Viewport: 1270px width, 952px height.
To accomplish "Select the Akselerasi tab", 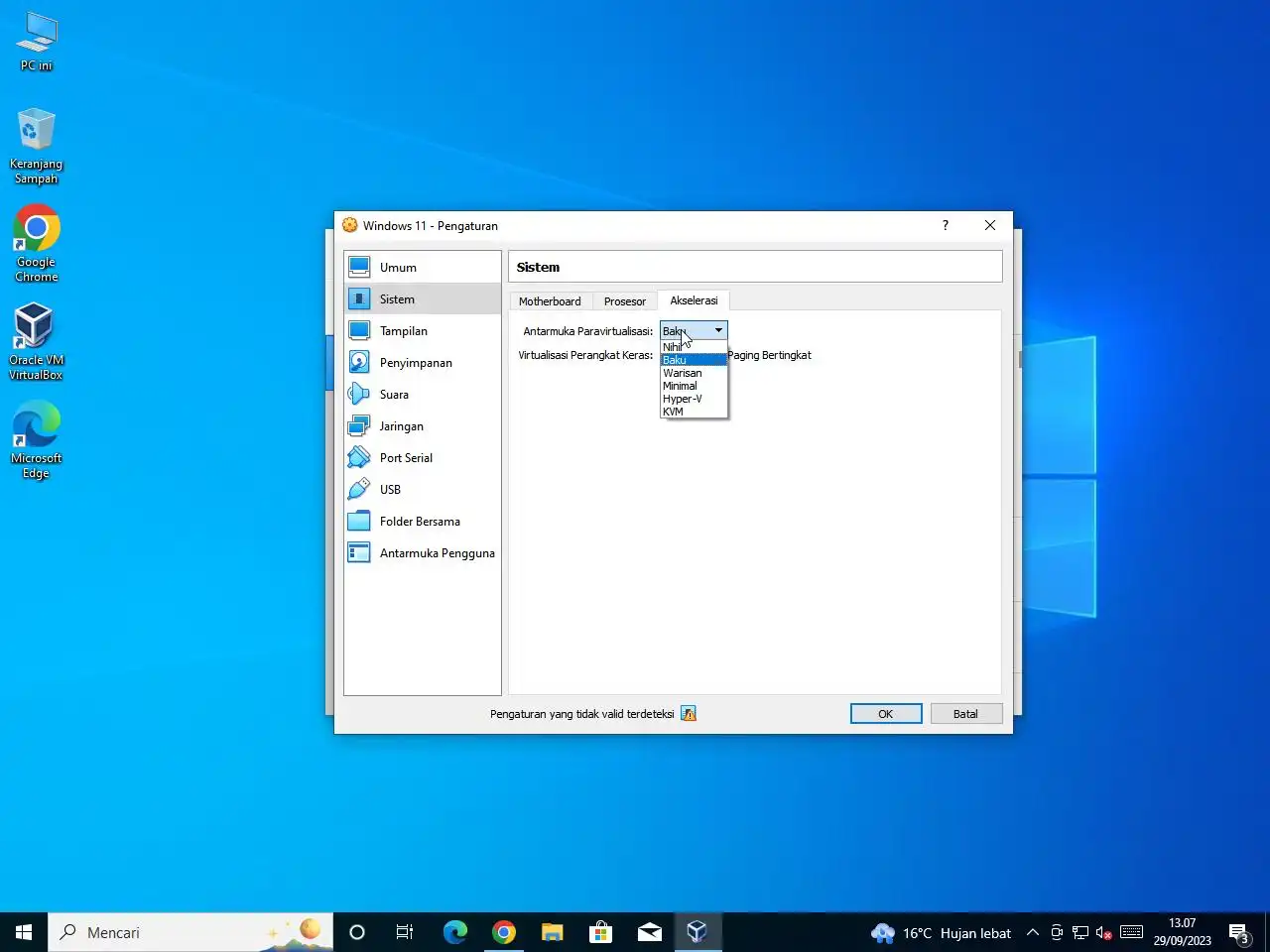I will (x=694, y=300).
